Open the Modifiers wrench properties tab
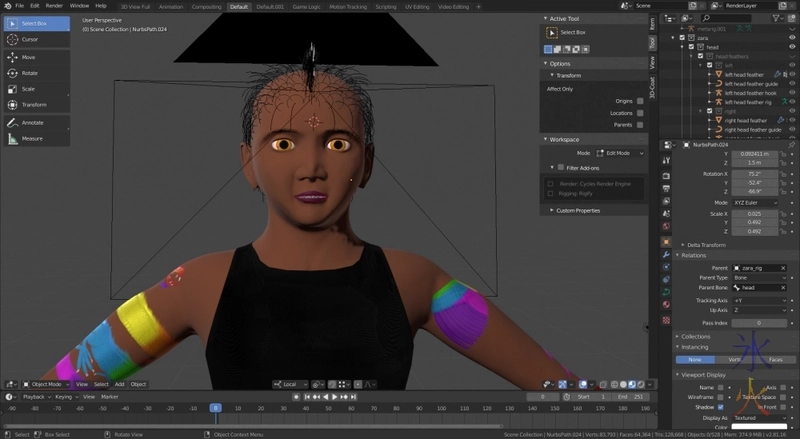The image size is (800, 439). tap(666, 255)
